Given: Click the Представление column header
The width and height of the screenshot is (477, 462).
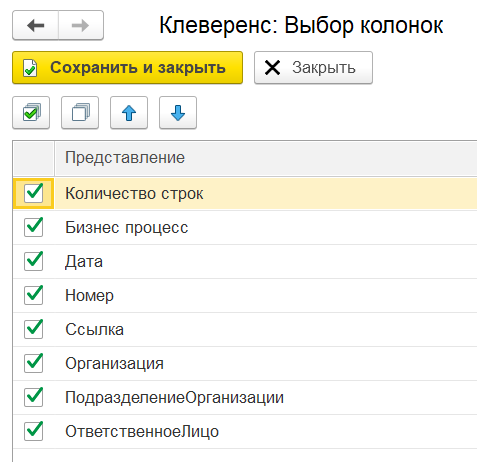Looking at the screenshot, I should (x=266, y=158).
